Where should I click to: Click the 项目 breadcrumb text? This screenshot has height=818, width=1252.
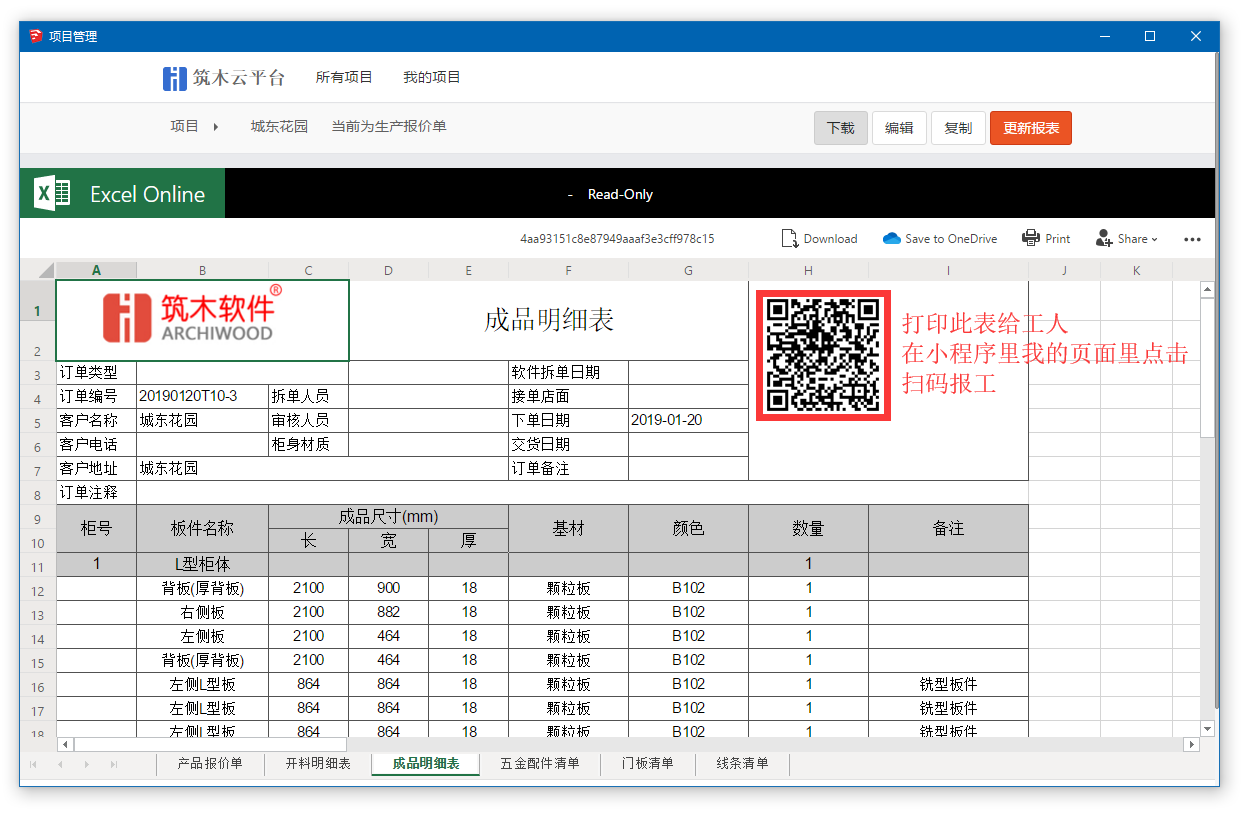[x=185, y=127]
